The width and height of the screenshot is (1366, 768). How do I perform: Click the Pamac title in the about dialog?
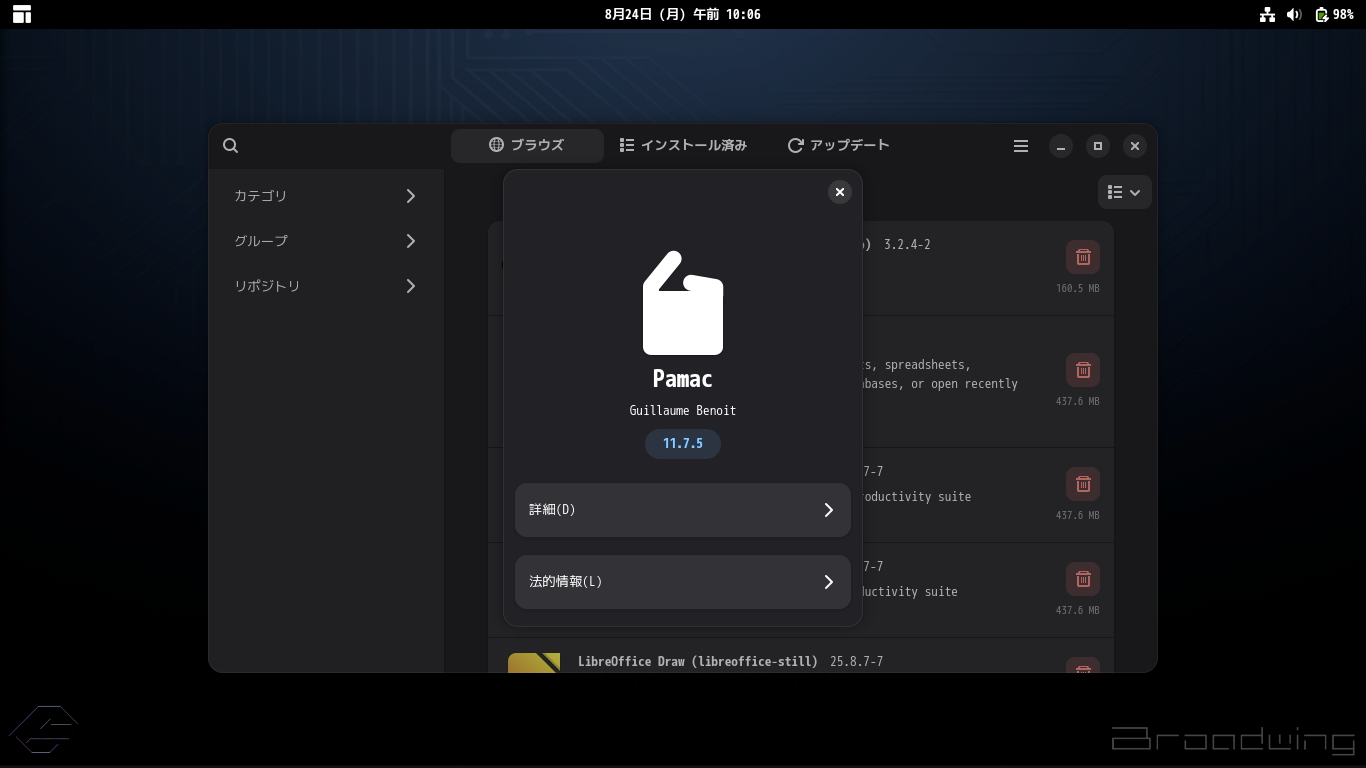(683, 379)
